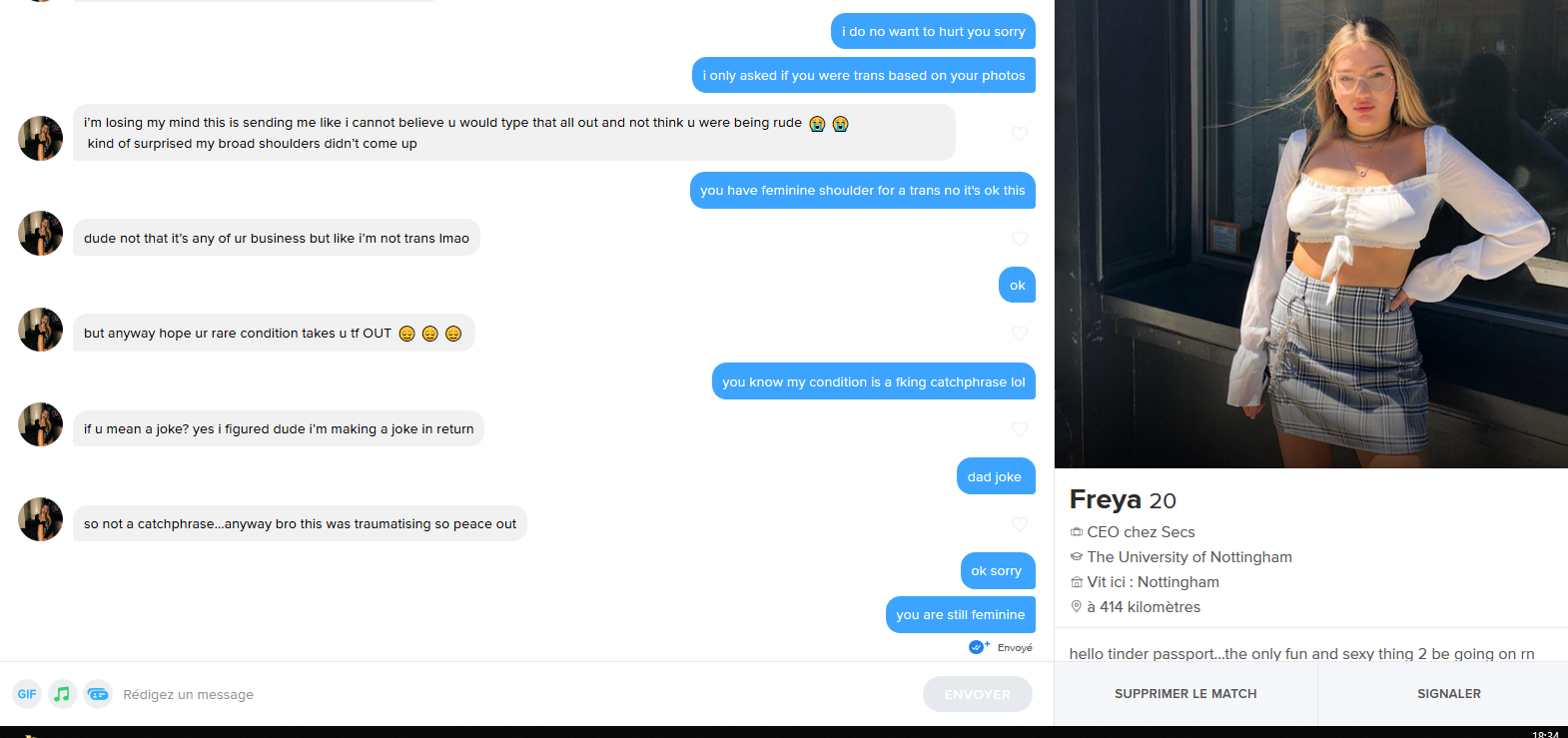
Task: Heart the "peace out" message
Action: pyautogui.click(x=1020, y=524)
